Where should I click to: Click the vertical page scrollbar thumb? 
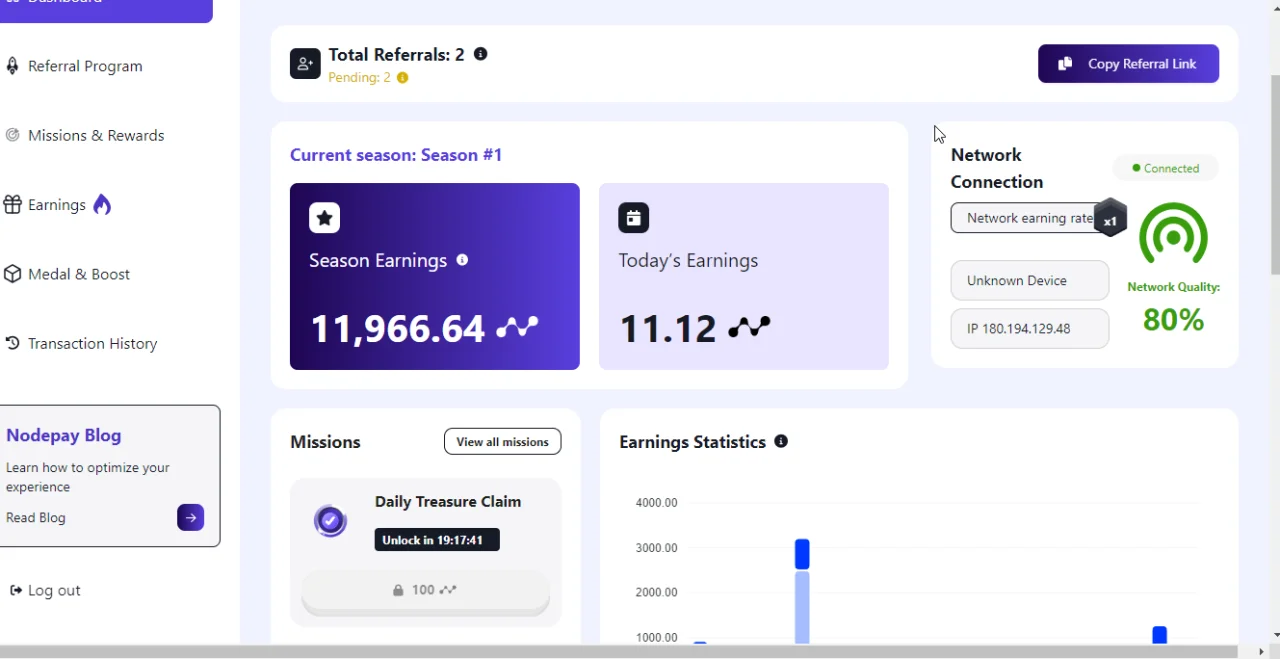point(1275,177)
